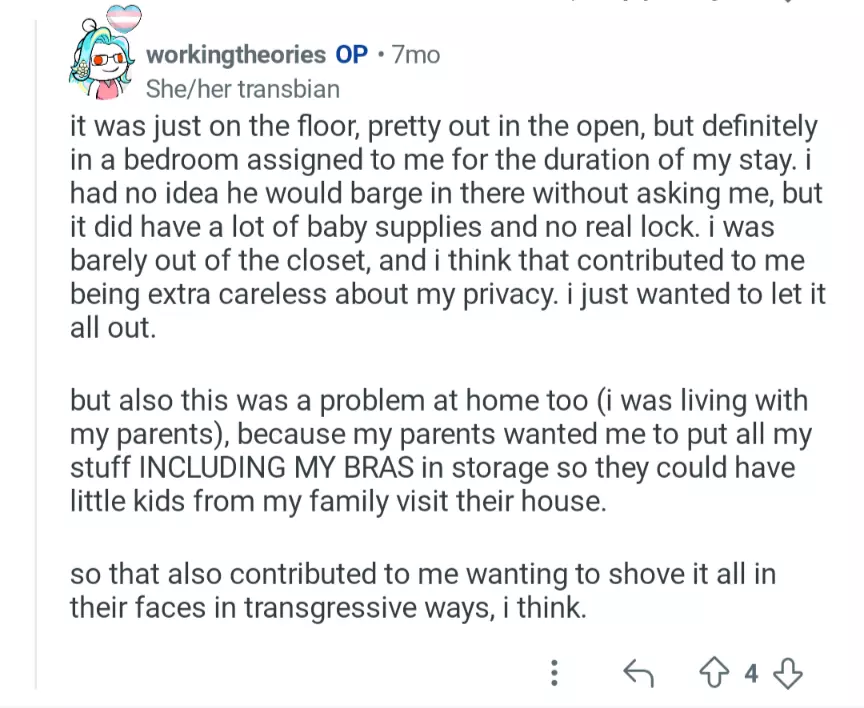Click the reply arrow icon
The height and width of the screenshot is (708, 864).
click(x=638, y=673)
